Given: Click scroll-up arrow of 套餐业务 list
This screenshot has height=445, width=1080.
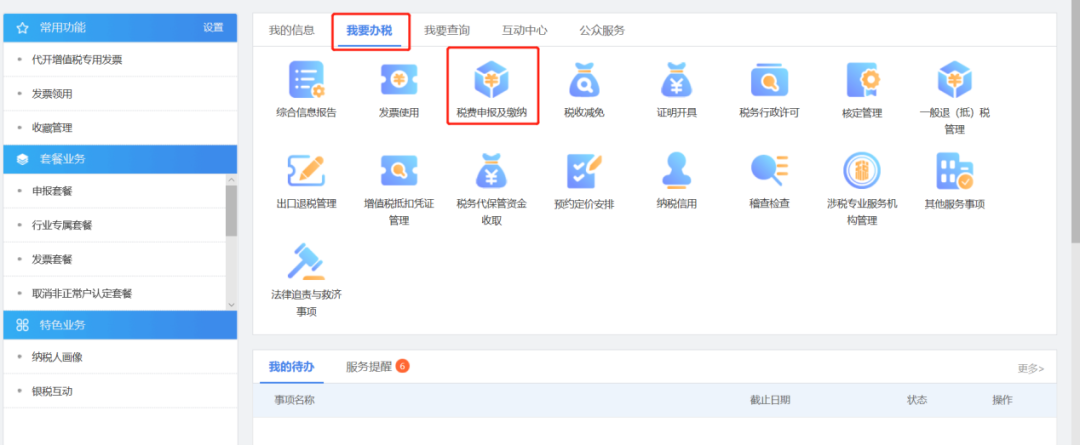Looking at the screenshot, I should (x=231, y=179).
